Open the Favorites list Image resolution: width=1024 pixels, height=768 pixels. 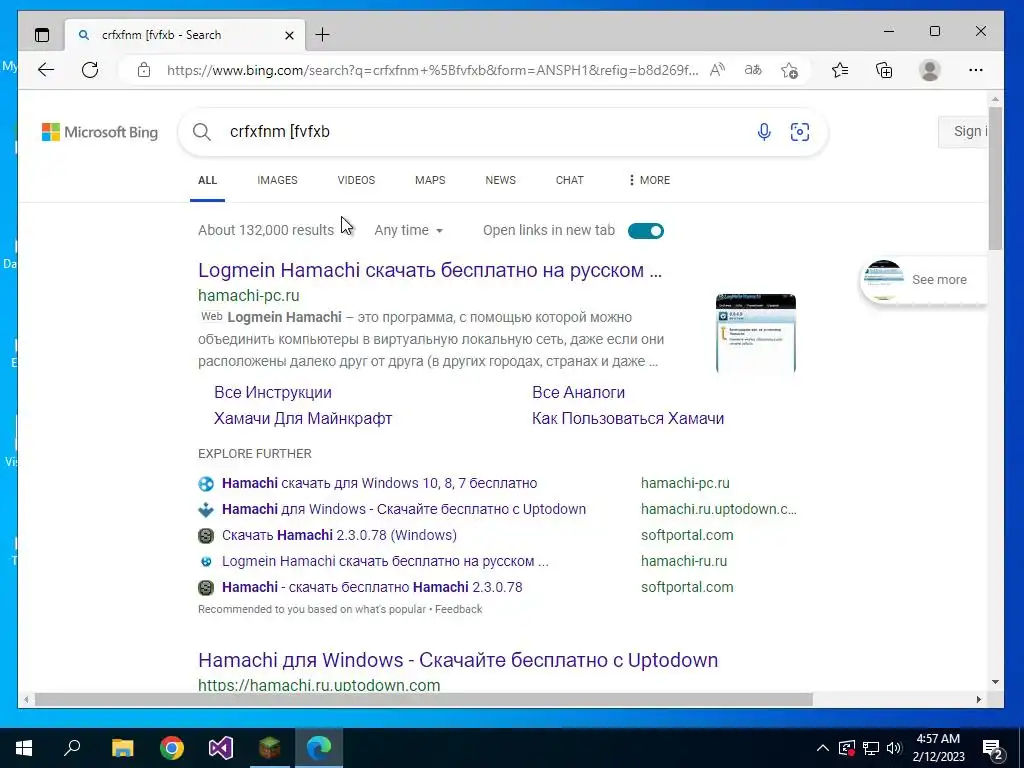point(840,70)
